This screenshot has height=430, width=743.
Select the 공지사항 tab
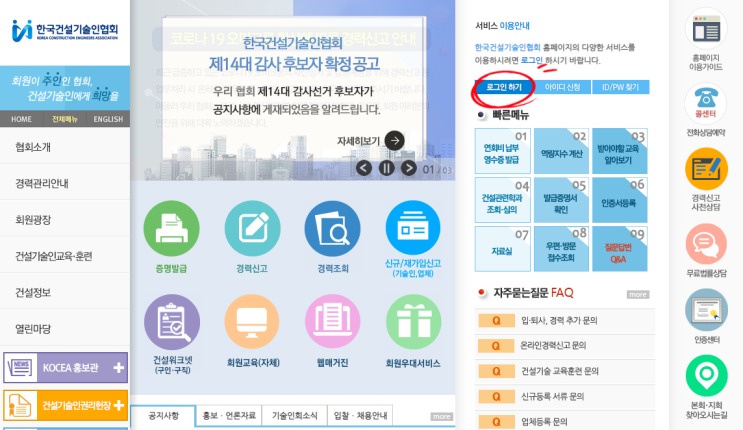coord(163,416)
